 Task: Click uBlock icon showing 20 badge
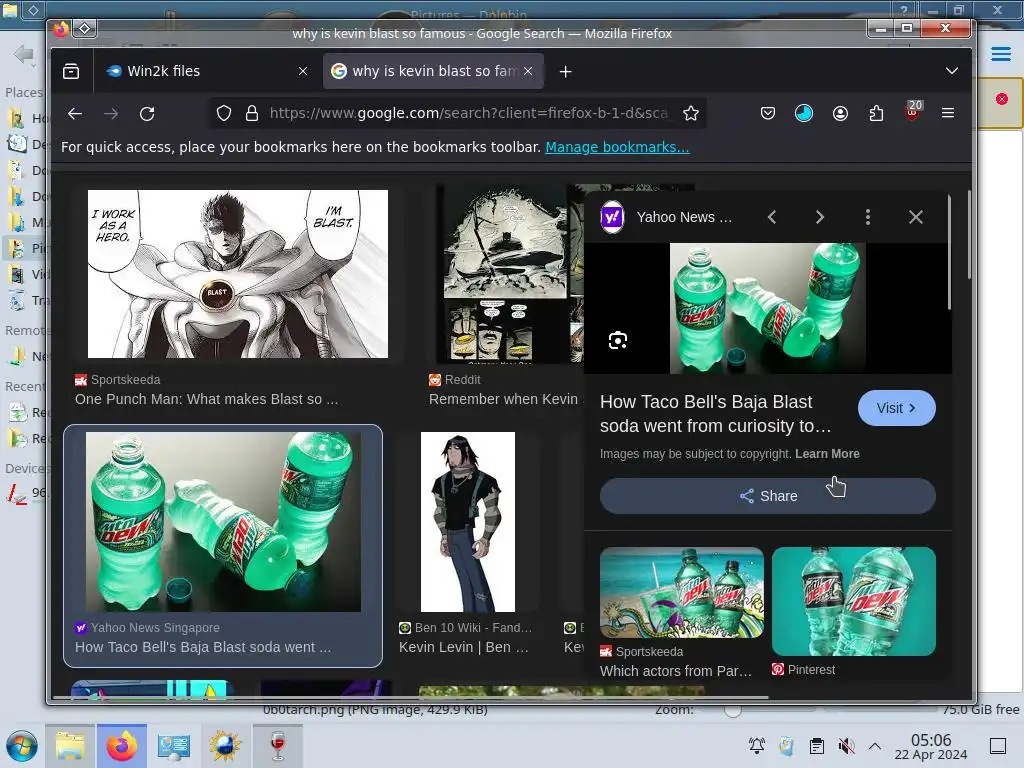click(913, 111)
